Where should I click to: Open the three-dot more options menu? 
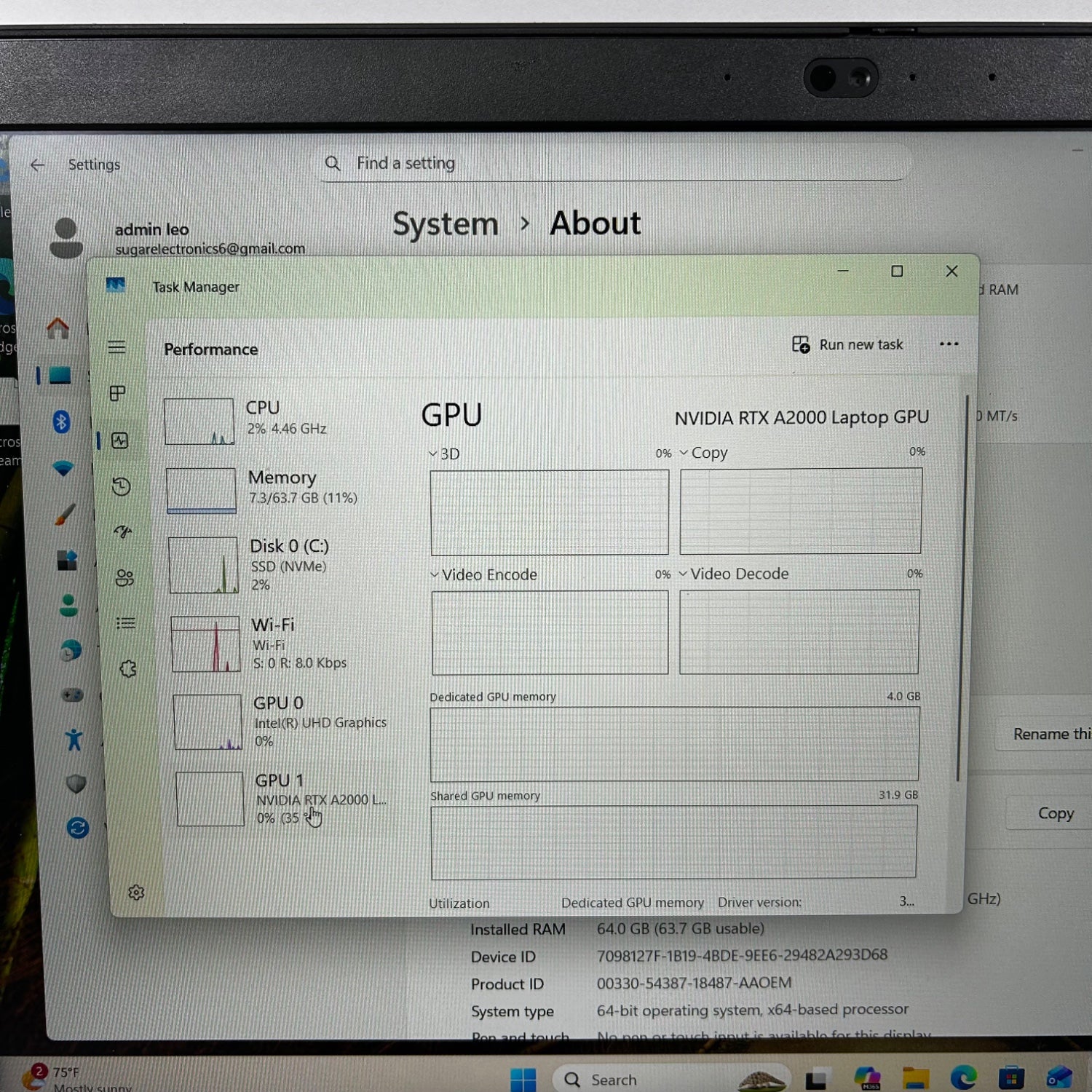click(949, 344)
